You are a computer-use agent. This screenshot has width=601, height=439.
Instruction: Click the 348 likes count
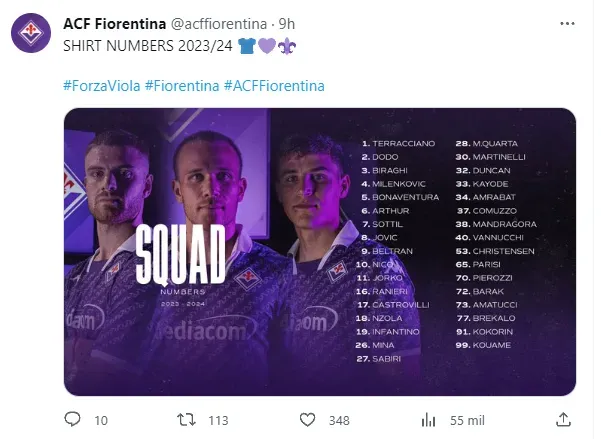(339, 420)
